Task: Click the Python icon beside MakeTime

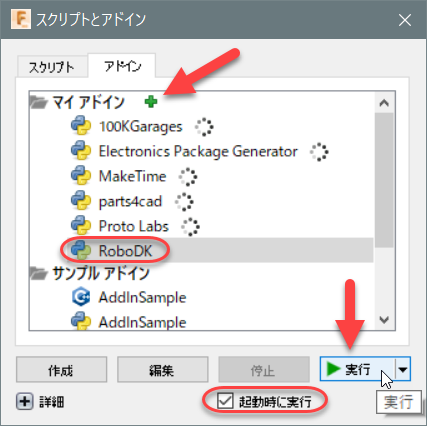Action: pos(81,176)
